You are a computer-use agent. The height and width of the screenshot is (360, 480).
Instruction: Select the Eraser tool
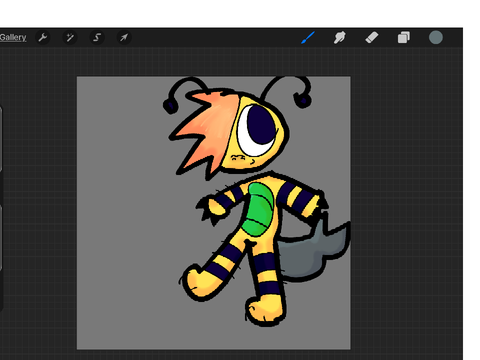click(x=372, y=37)
